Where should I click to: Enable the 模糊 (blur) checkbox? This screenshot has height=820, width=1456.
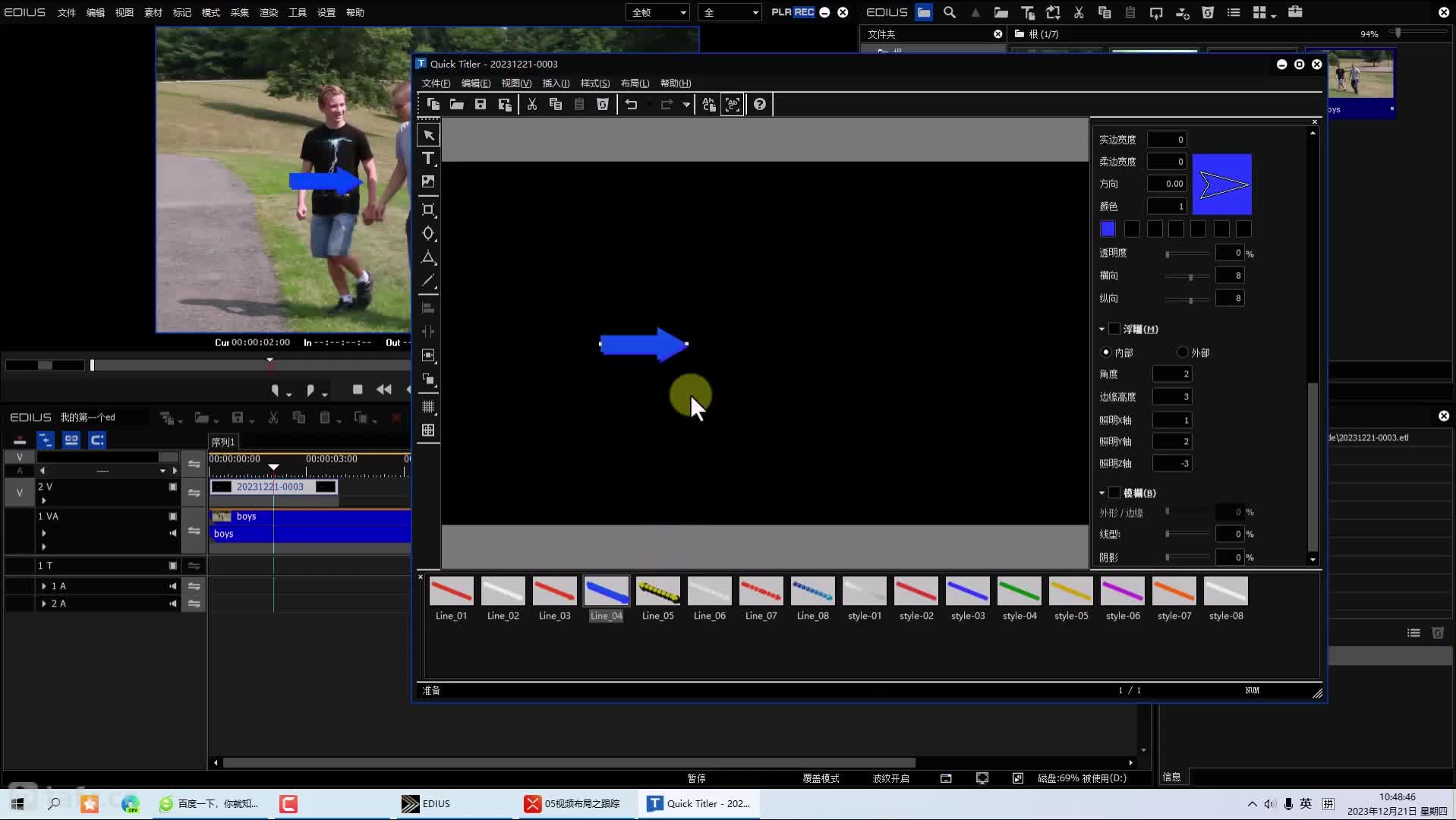pyautogui.click(x=1114, y=493)
